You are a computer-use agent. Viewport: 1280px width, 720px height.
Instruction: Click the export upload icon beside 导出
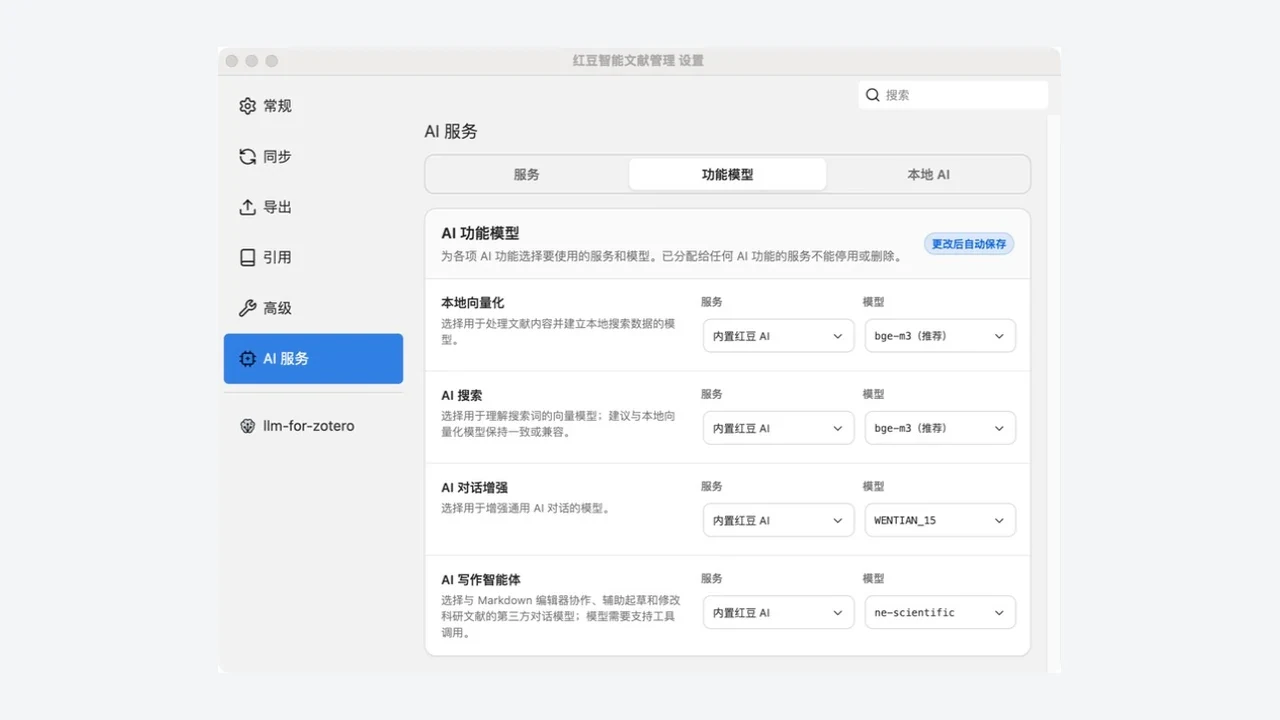247,207
